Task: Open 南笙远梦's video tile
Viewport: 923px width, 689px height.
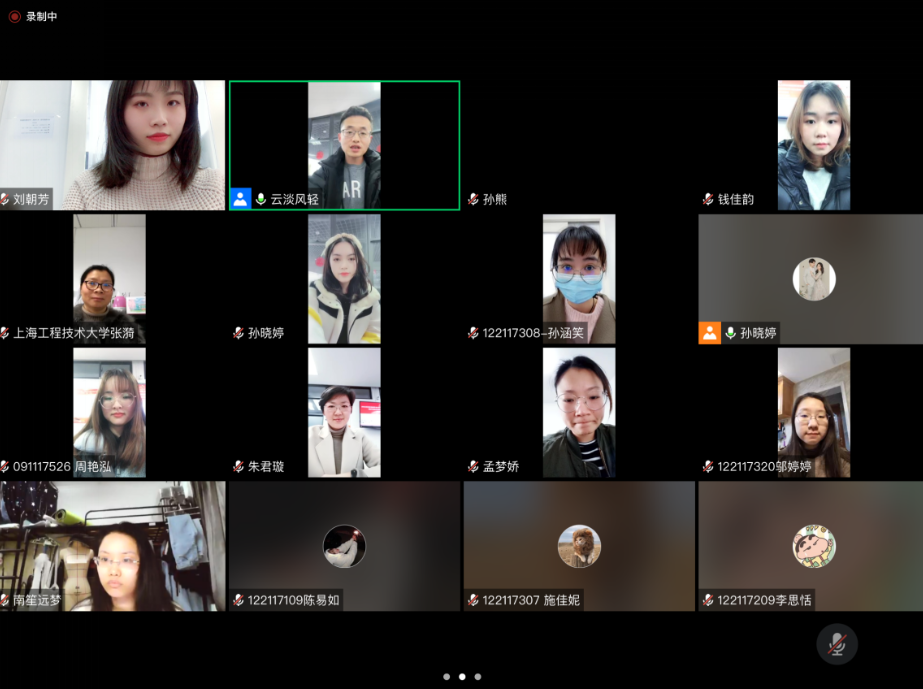Action: [x=112, y=545]
